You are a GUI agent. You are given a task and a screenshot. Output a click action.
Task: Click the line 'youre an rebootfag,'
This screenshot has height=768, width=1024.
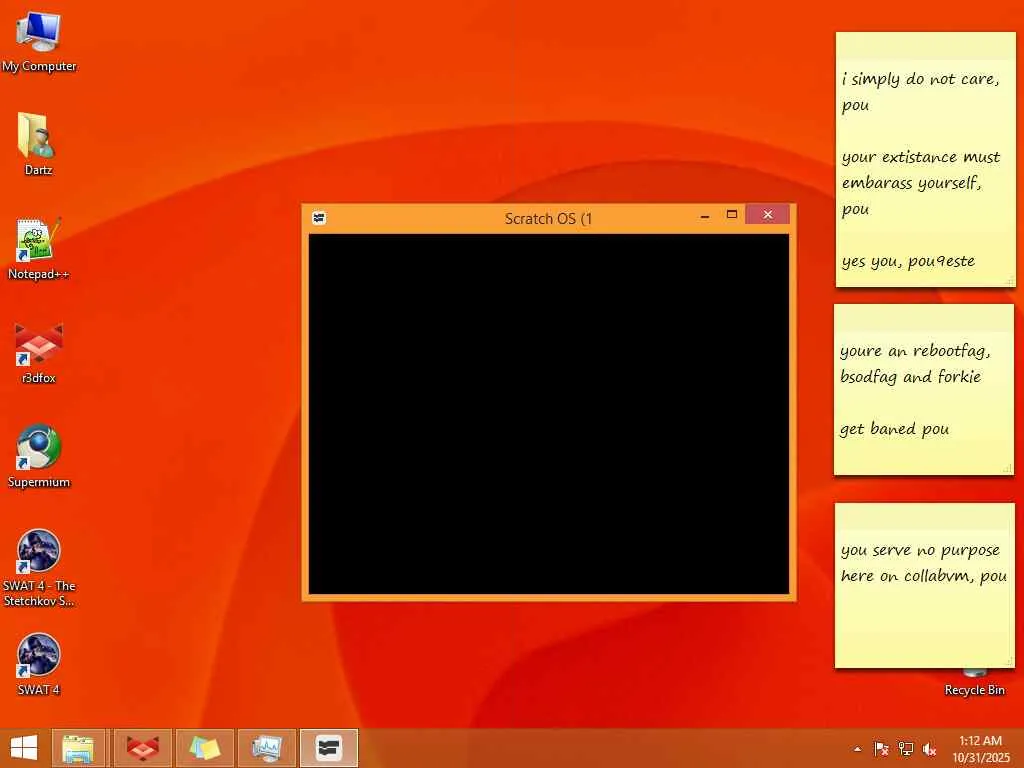915,351
